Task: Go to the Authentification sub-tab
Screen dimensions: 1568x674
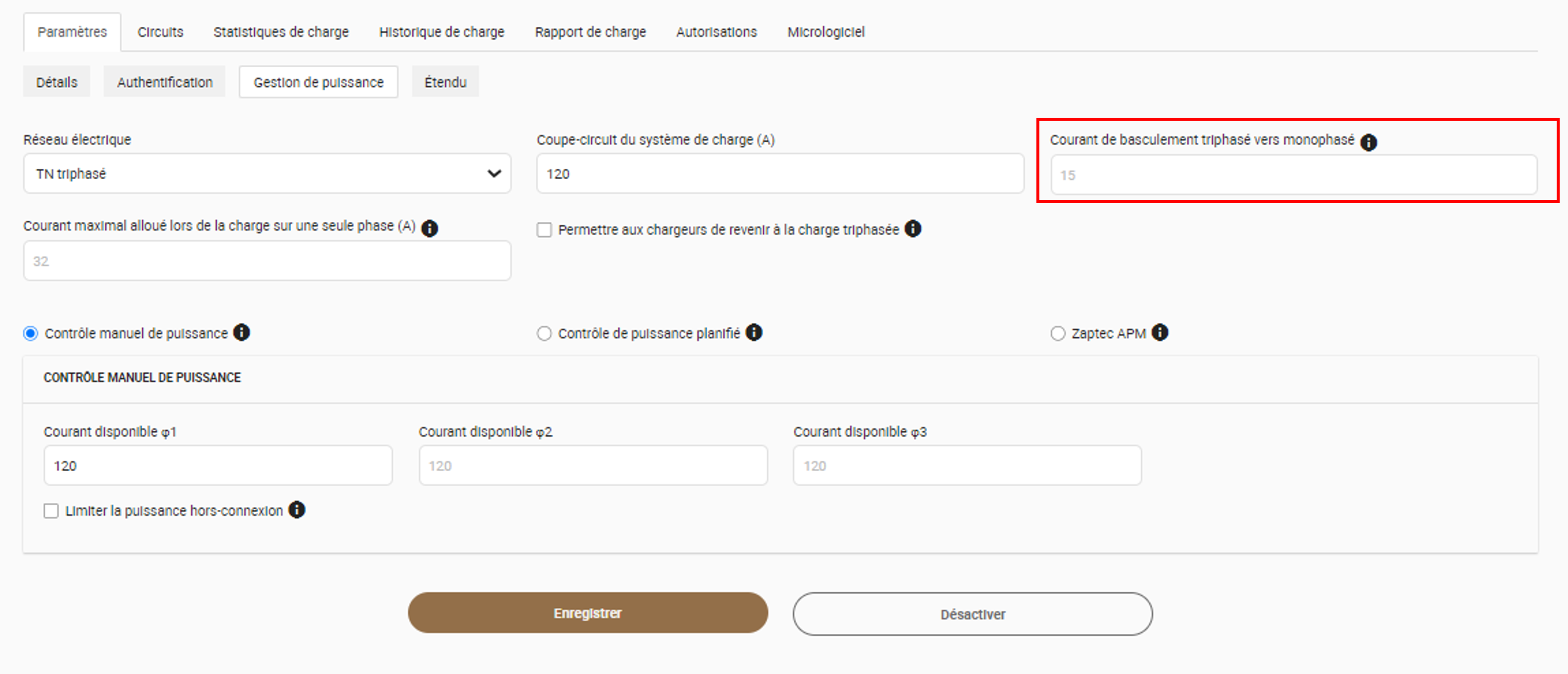Action: point(164,82)
